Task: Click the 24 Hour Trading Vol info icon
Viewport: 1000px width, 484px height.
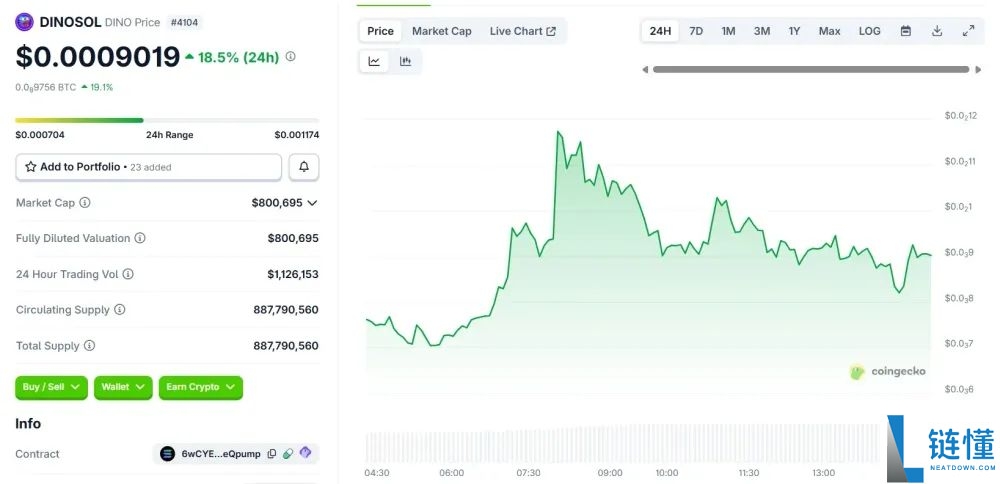Action: (x=128, y=274)
